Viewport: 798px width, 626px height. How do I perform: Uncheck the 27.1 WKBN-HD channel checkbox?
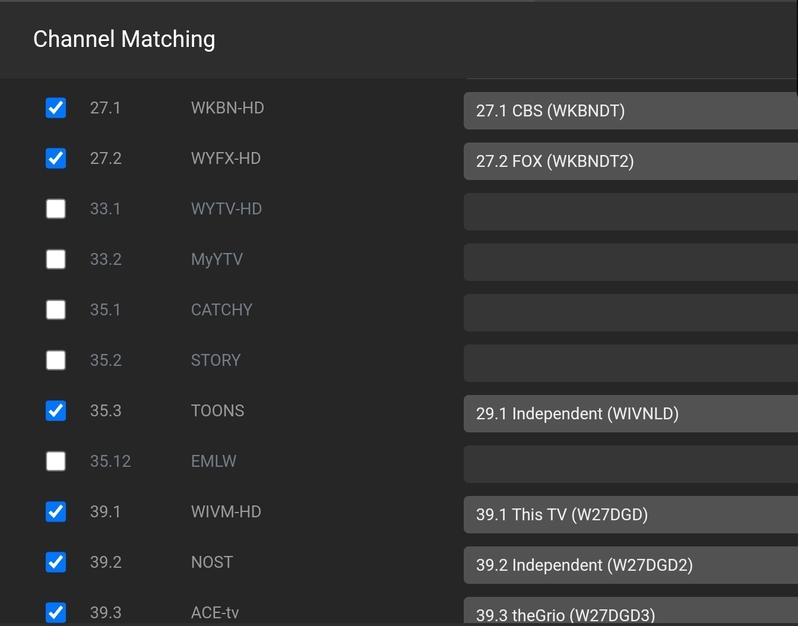pos(56,108)
